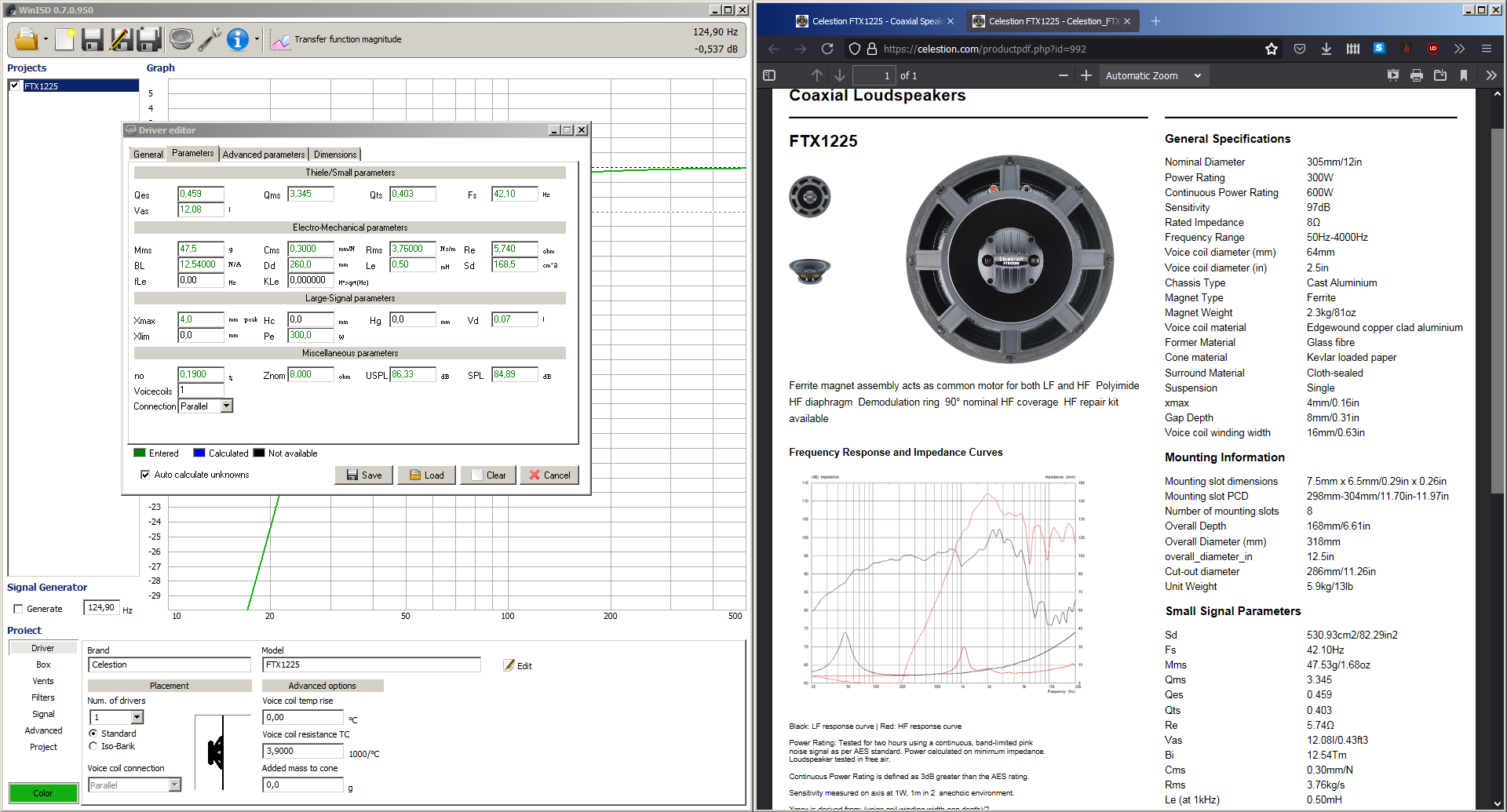The image size is (1507, 812).
Task: Click the PDF page number field
Action: tap(874, 75)
